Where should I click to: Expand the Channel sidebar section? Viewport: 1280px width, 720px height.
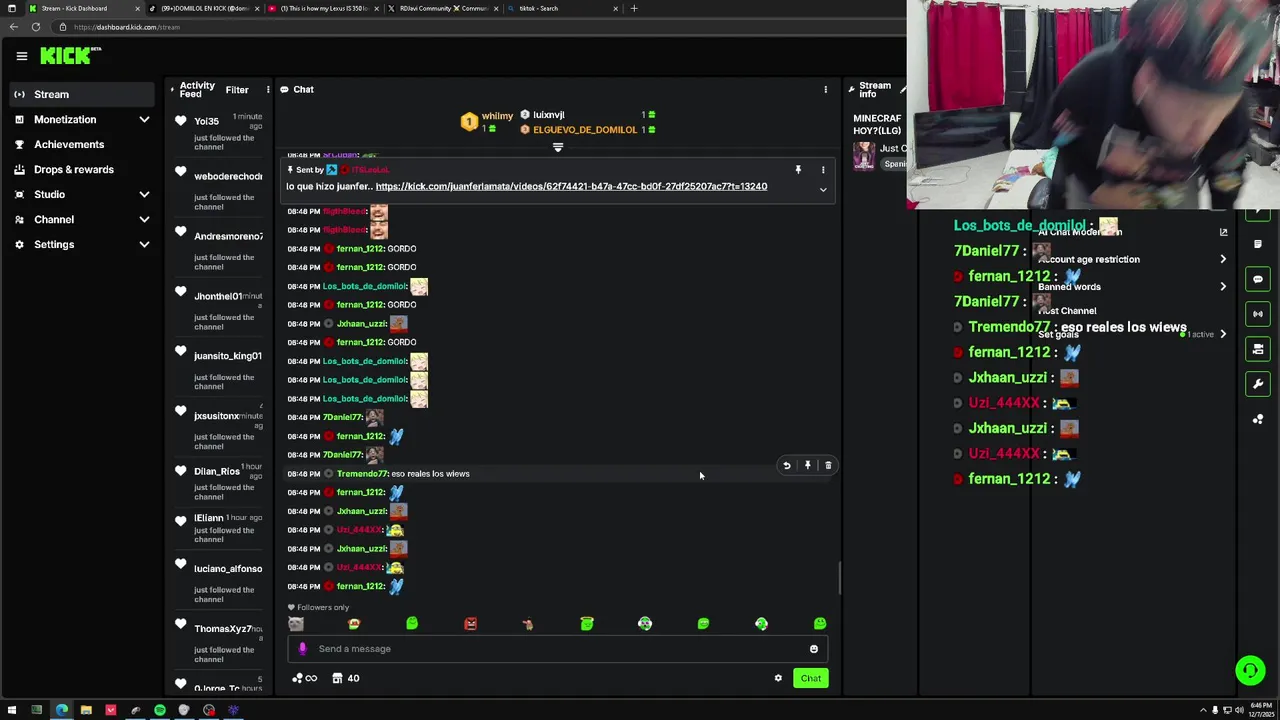pyautogui.click(x=82, y=219)
